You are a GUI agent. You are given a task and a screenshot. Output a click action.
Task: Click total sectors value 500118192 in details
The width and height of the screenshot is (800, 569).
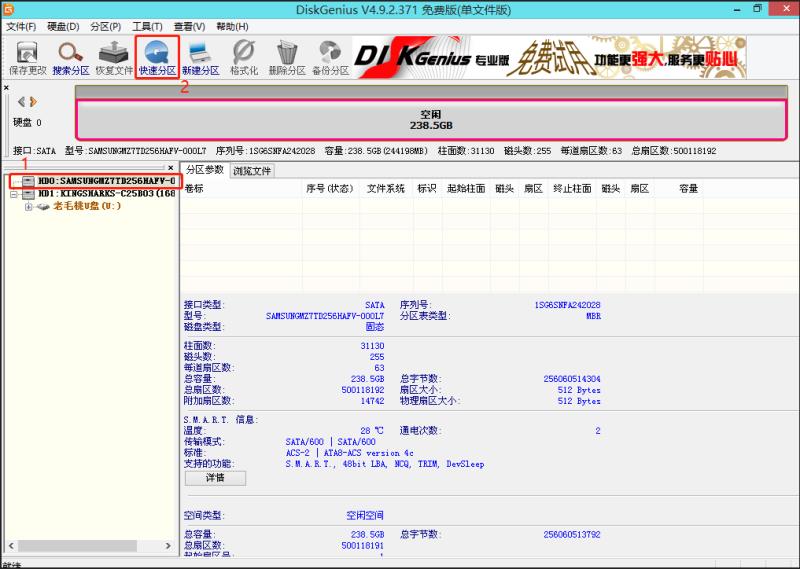point(363,390)
